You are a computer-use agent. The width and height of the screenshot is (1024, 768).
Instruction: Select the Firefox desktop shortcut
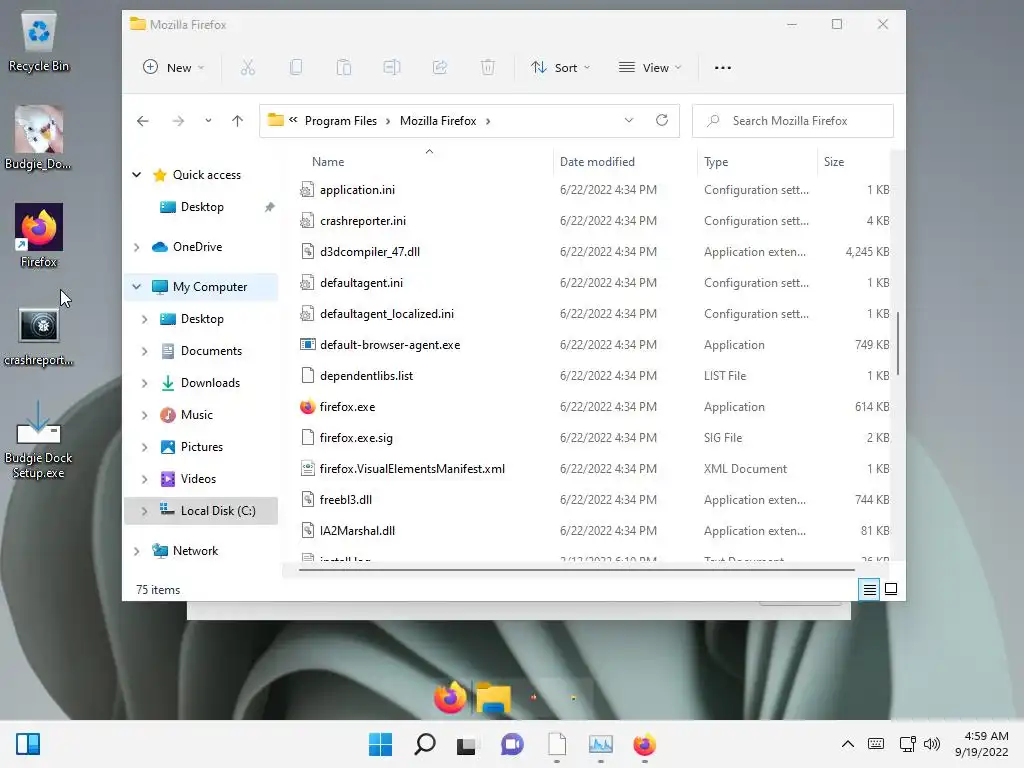tap(39, 236)
